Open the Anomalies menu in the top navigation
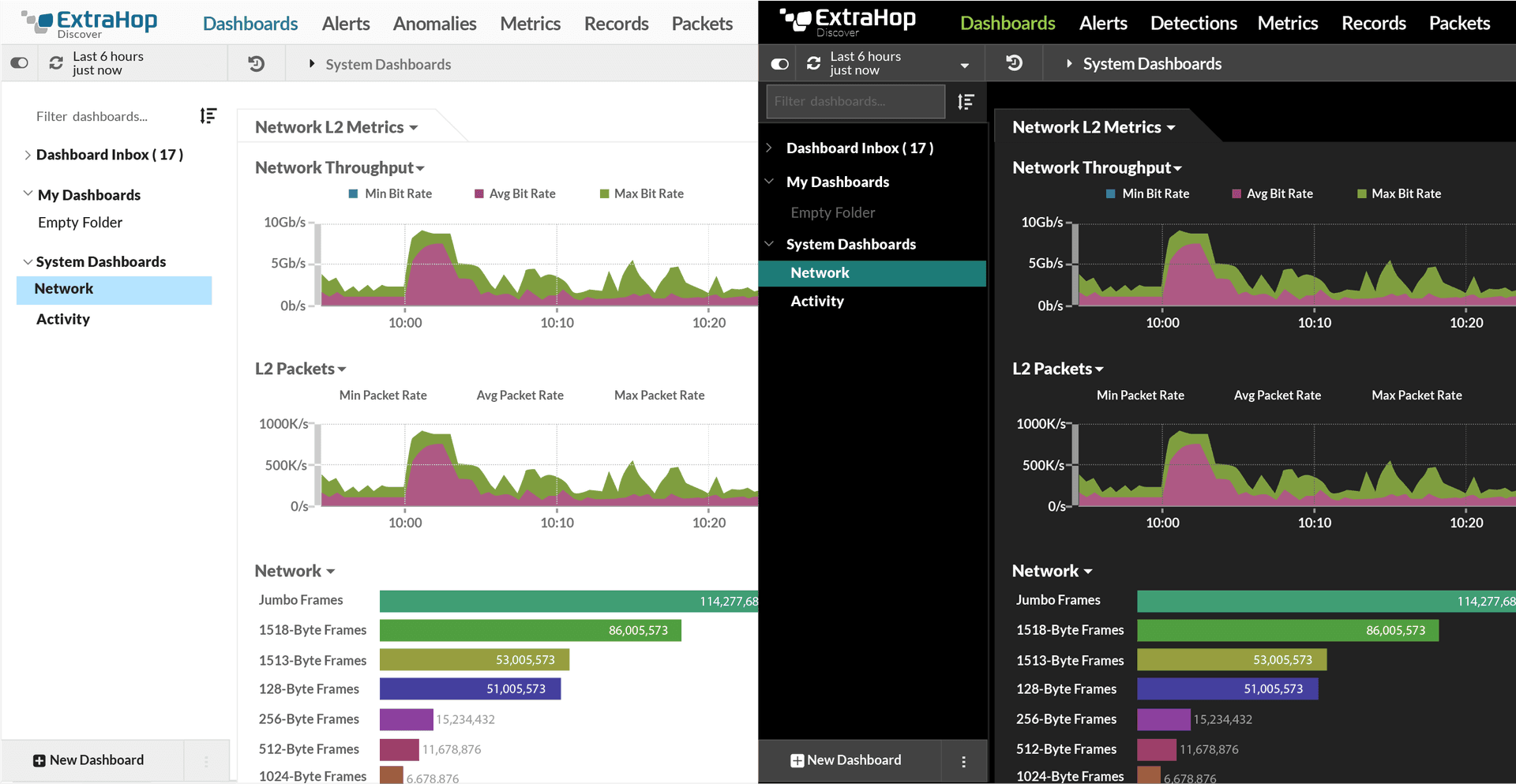The image size is (1516, 784). (x=434, y=24)
